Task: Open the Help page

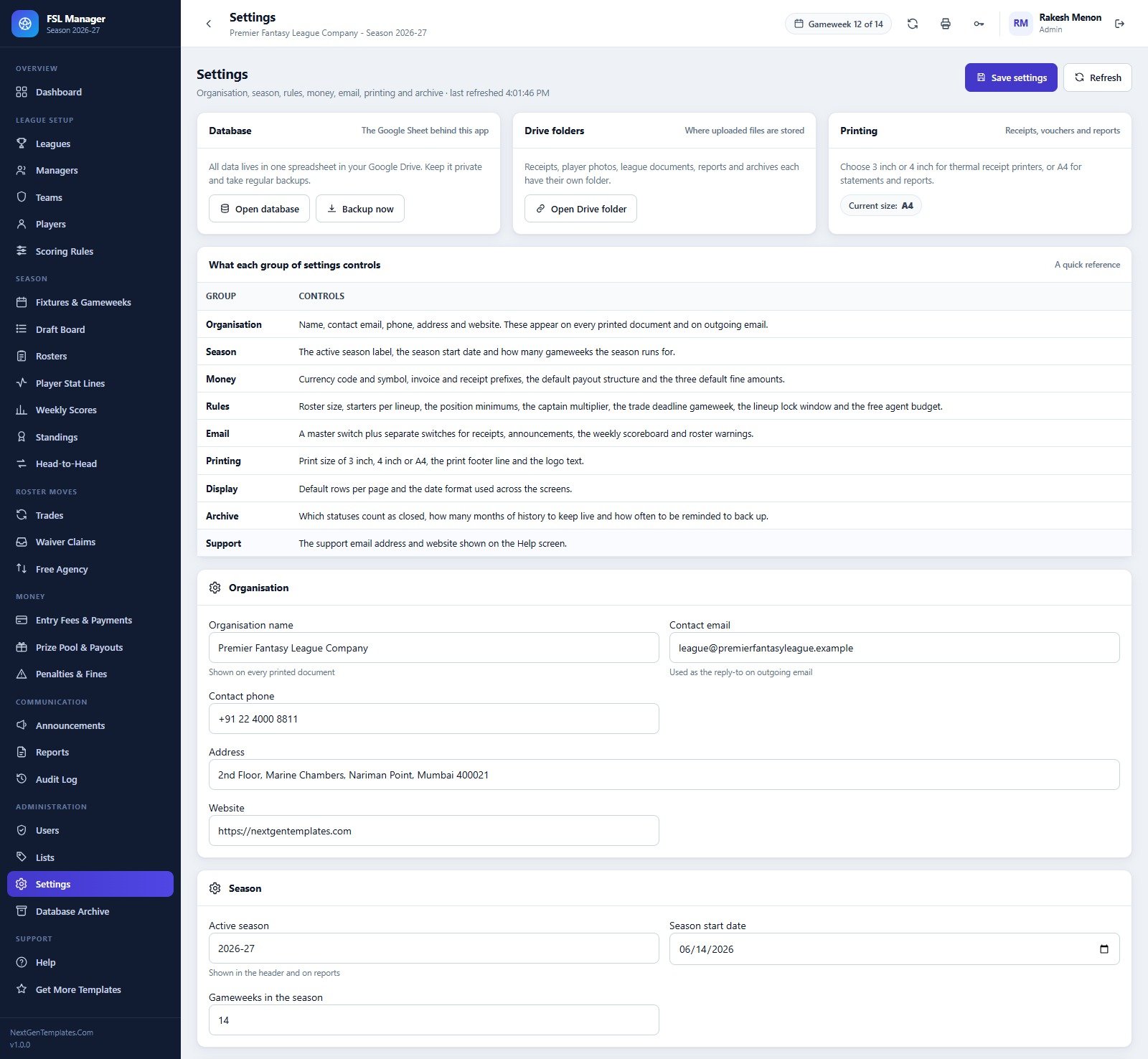Action: (x=90, y=962)
